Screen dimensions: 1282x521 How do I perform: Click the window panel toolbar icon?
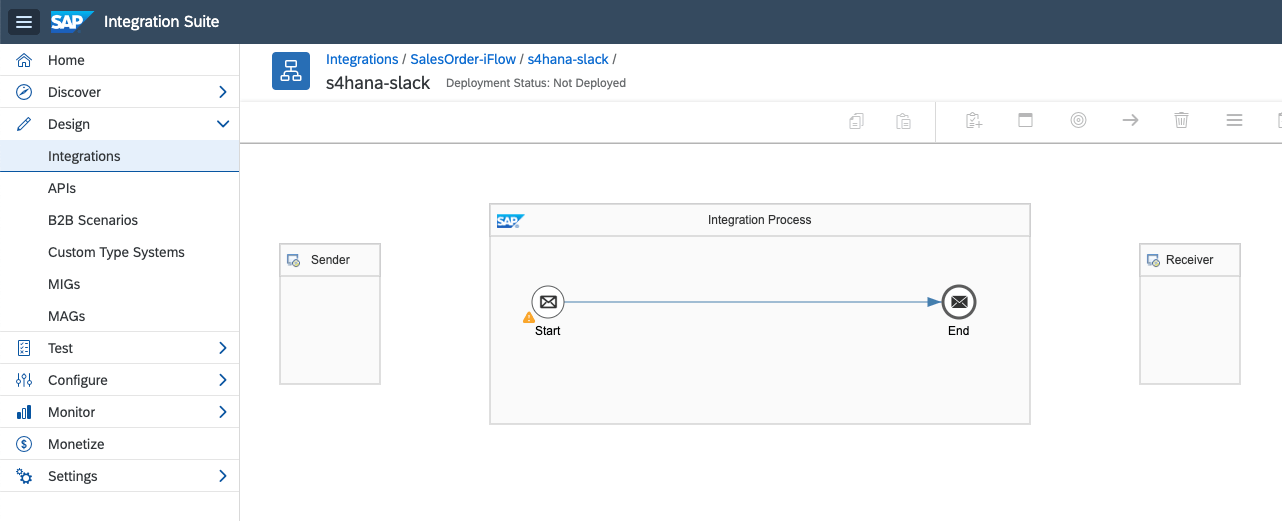(1025, 120)
